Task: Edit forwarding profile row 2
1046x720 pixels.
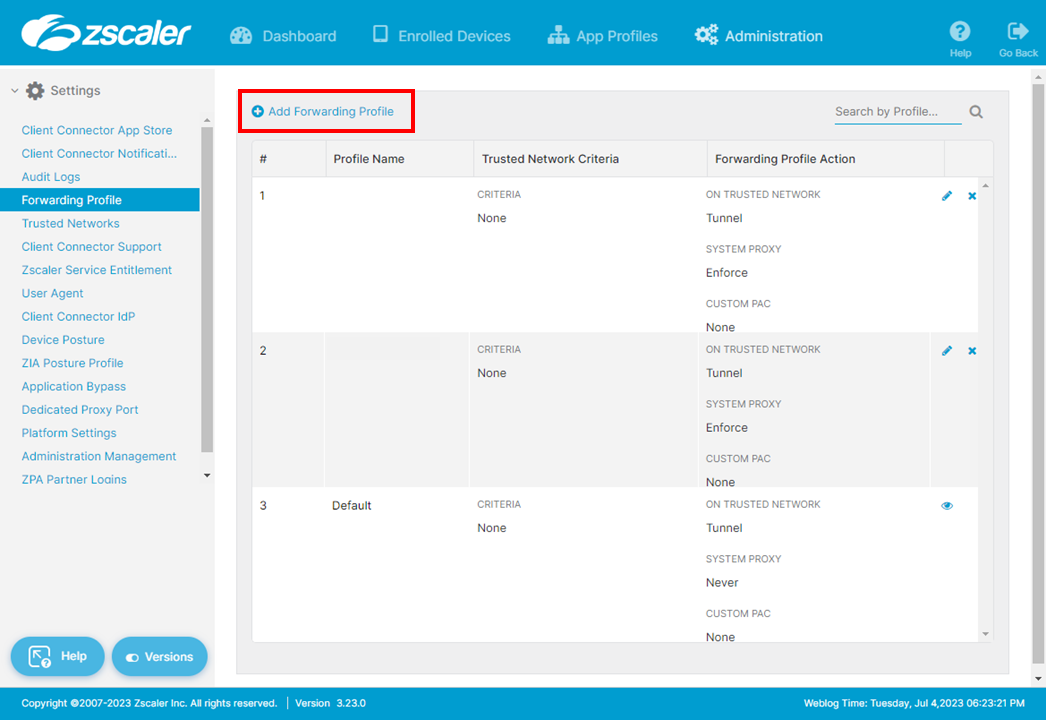Action: point(947,350)
